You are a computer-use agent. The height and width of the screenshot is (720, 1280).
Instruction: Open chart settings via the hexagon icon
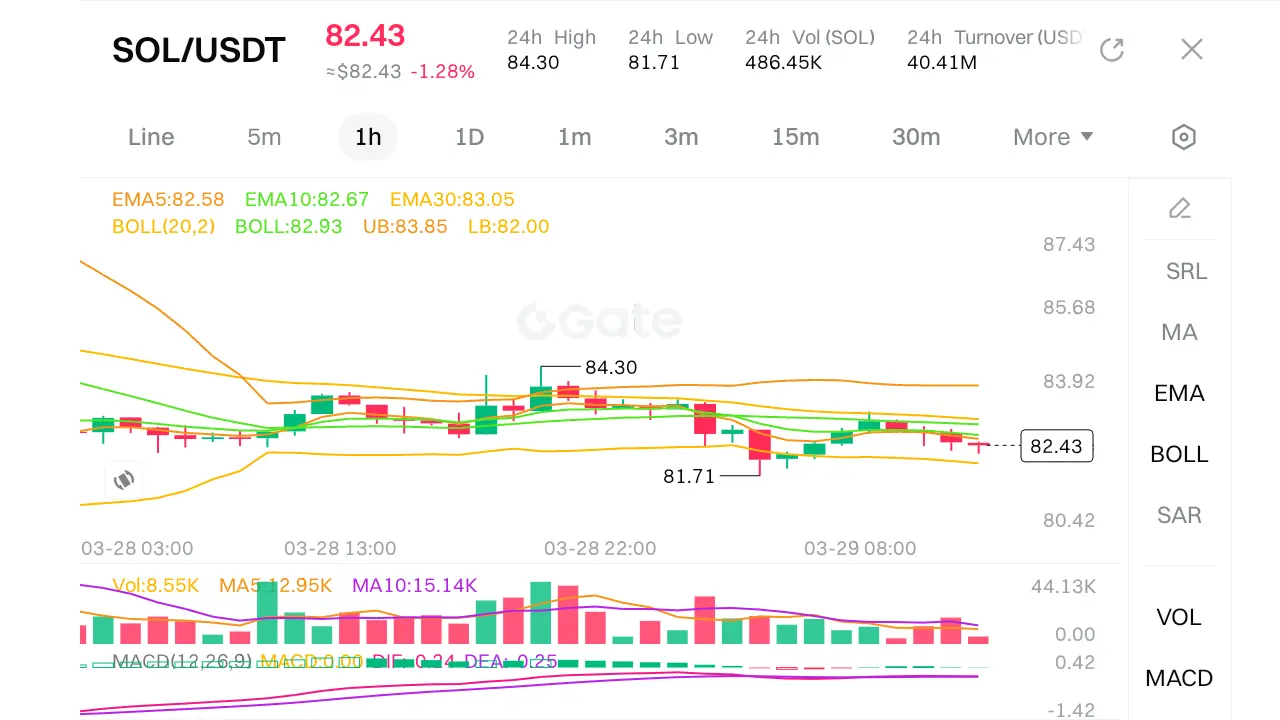tap(1184, 137)
